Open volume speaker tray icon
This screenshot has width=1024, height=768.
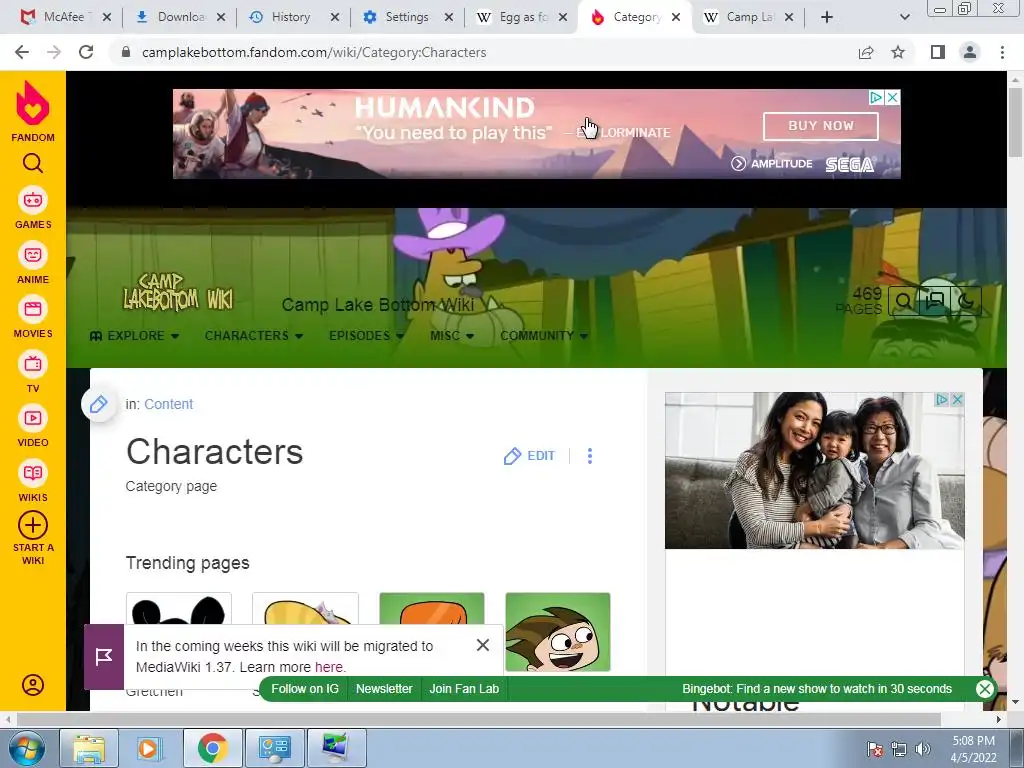[x=922, y=749]
